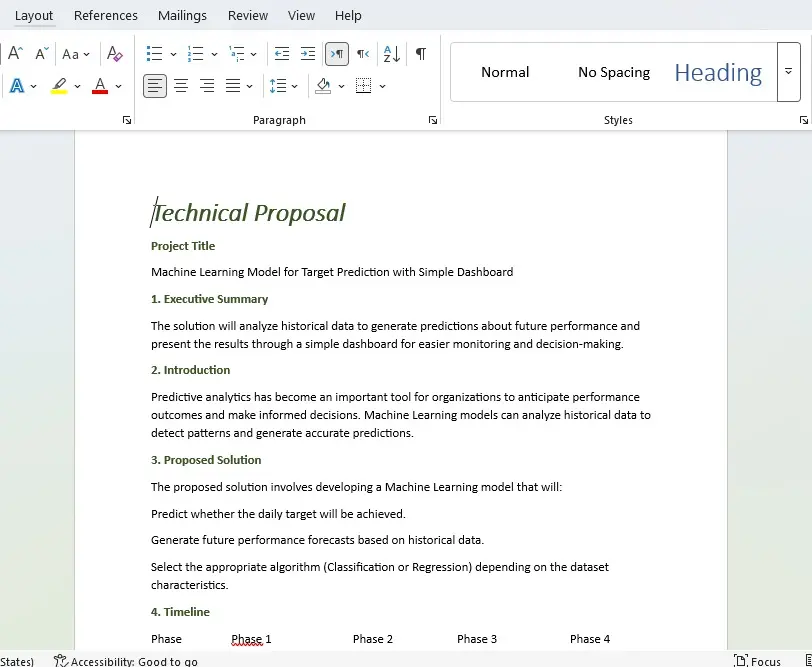Click the Clear All Formatting icon
Screen dimensions: 812x667
[x=114, y=53]
